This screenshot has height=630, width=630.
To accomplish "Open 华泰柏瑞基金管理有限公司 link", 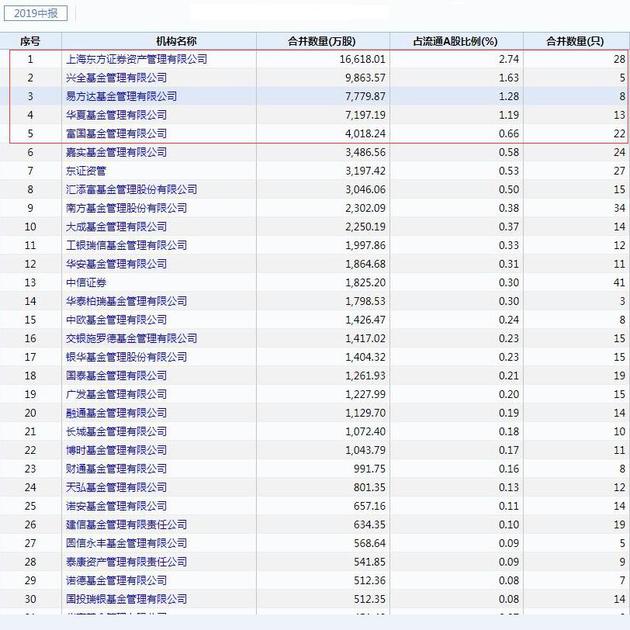I will 127,301.
